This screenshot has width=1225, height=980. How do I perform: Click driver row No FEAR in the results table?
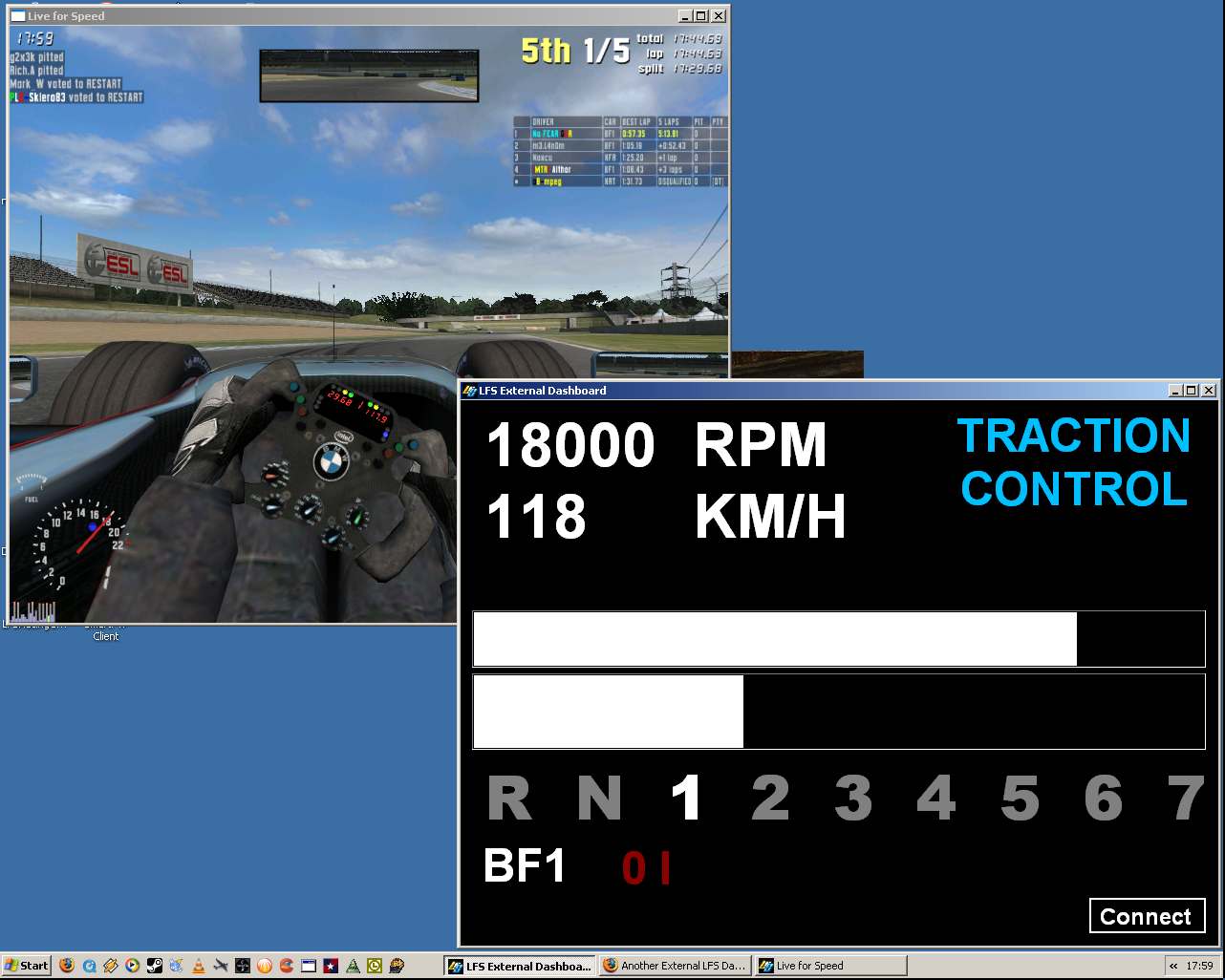(620, 134)
